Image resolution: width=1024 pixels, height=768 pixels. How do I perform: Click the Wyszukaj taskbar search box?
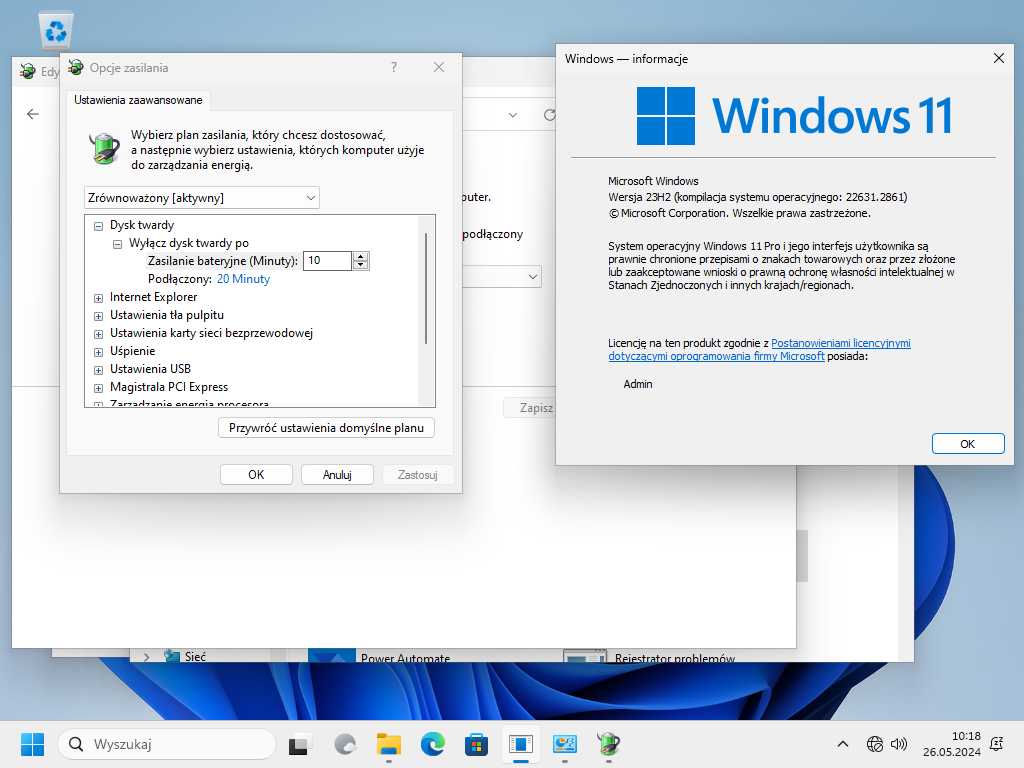(x=167, y=744)
